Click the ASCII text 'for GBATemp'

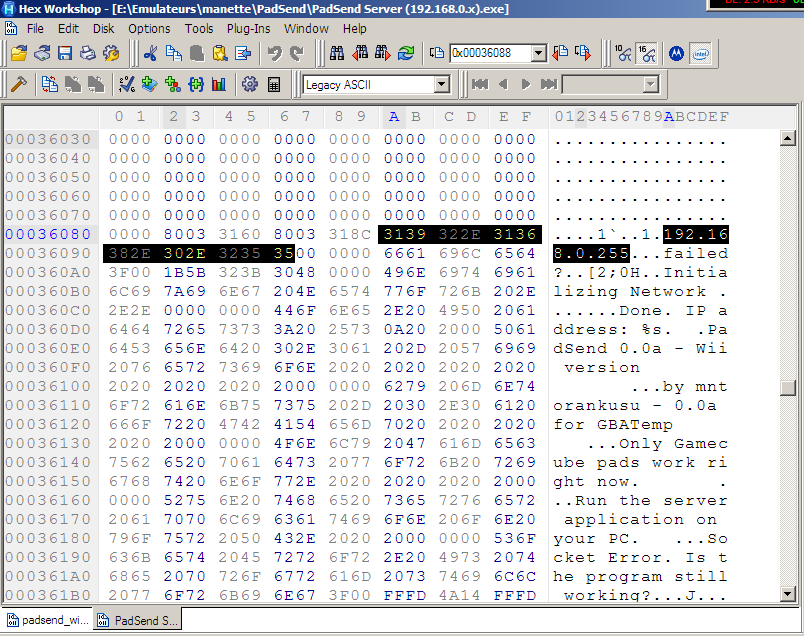point(613,424)
